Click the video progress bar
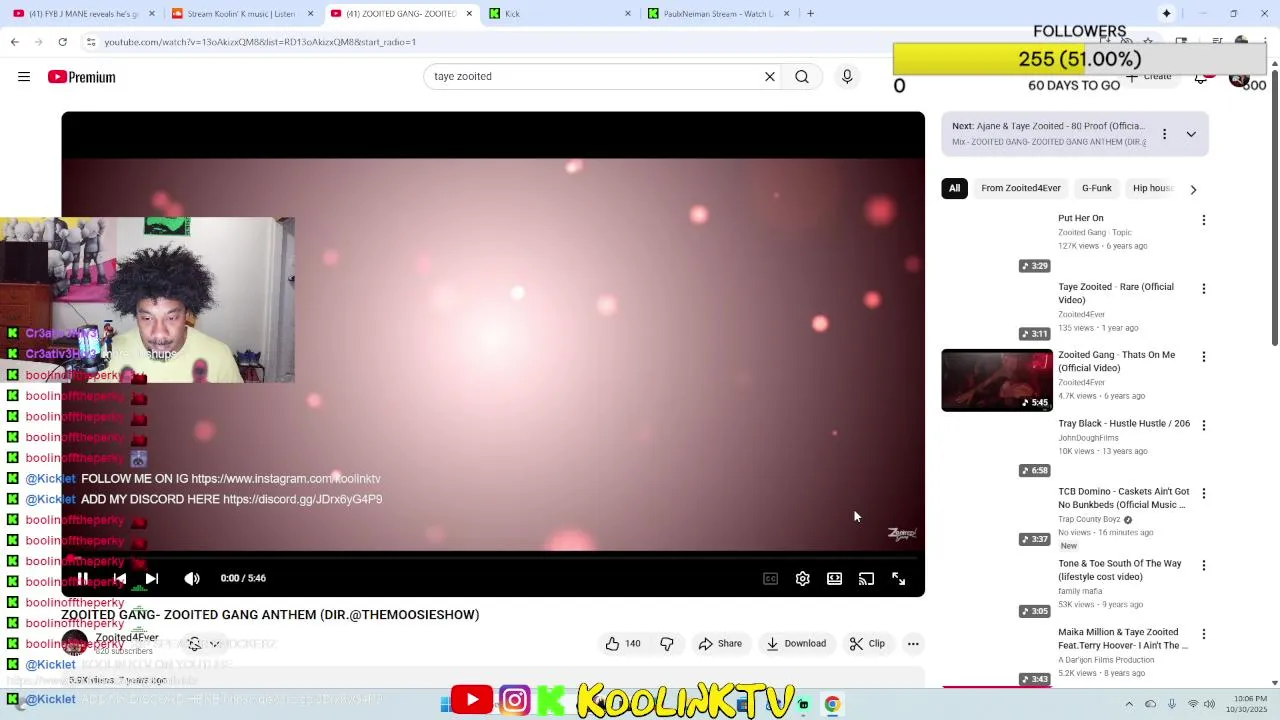The height and width of the screenshot is (720, 1280). point(493,557)
